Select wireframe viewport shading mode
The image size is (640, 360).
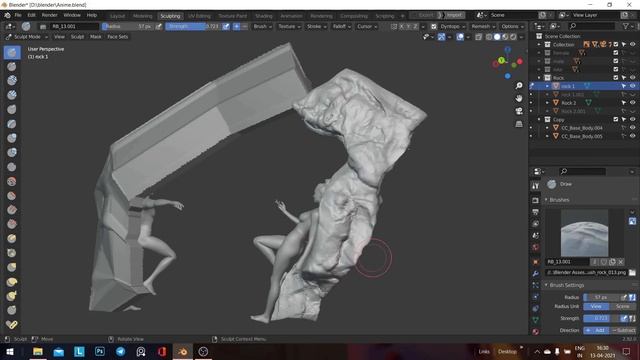pyautogui.click(x=489, y=37)
